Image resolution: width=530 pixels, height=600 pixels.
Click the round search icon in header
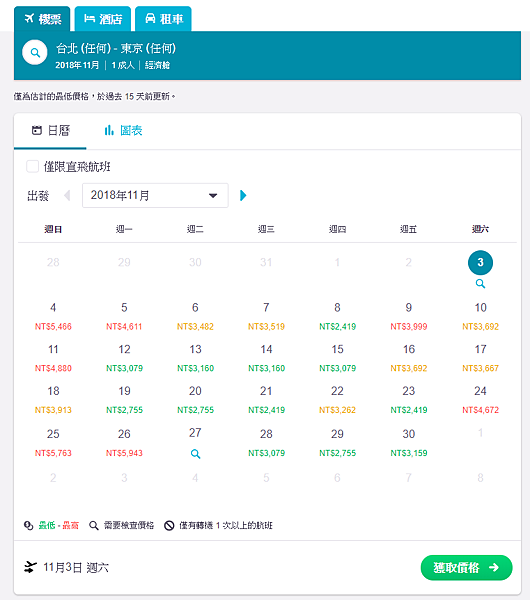pos(35,52)
